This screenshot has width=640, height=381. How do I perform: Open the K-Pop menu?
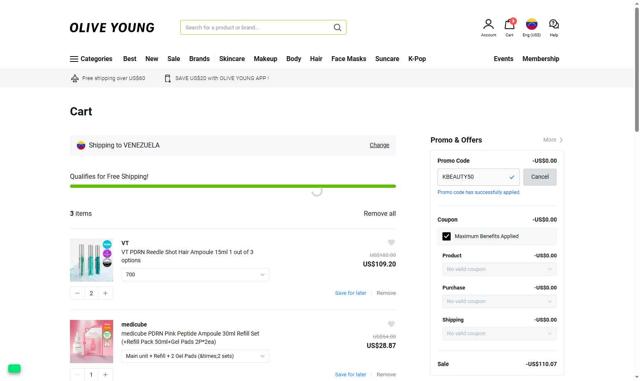(x=417, y=59)
